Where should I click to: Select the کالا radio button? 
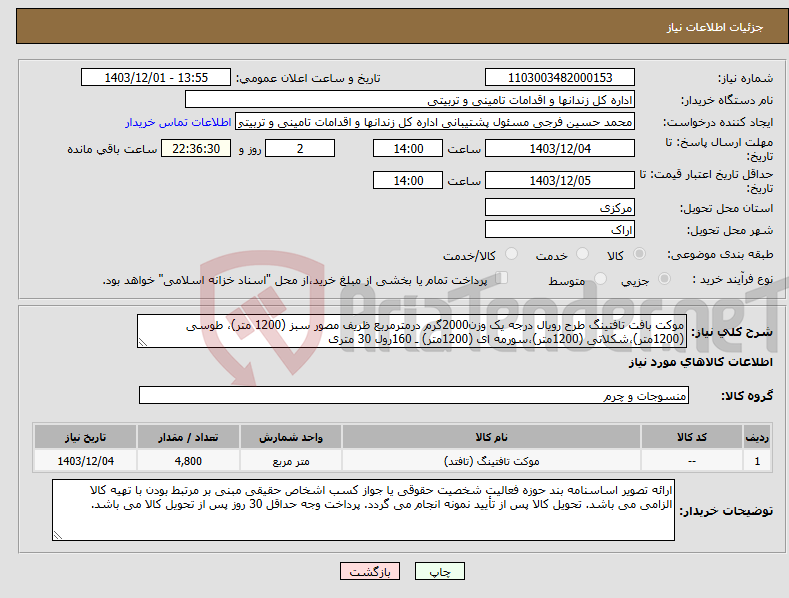pyautogui.click(x=639, y=254)
